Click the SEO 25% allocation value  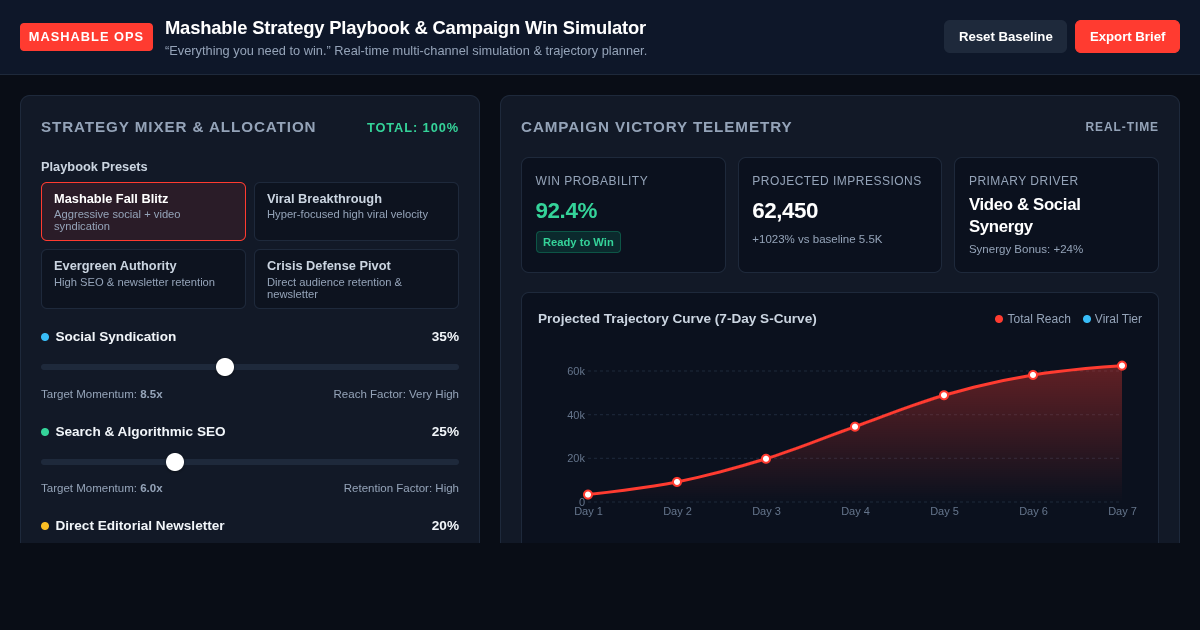click(445, 432)
